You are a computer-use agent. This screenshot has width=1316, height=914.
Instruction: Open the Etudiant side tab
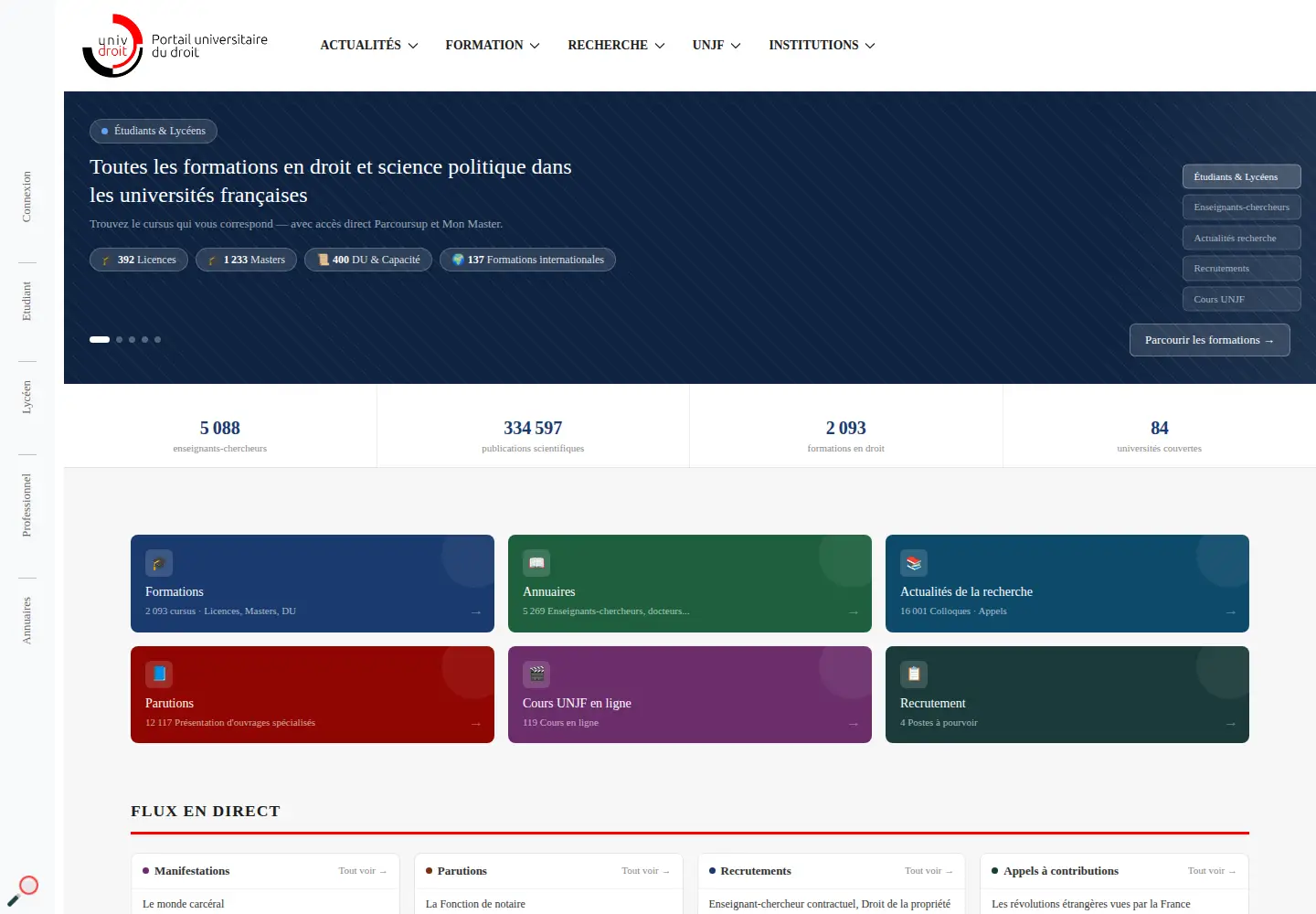point(27,301)
